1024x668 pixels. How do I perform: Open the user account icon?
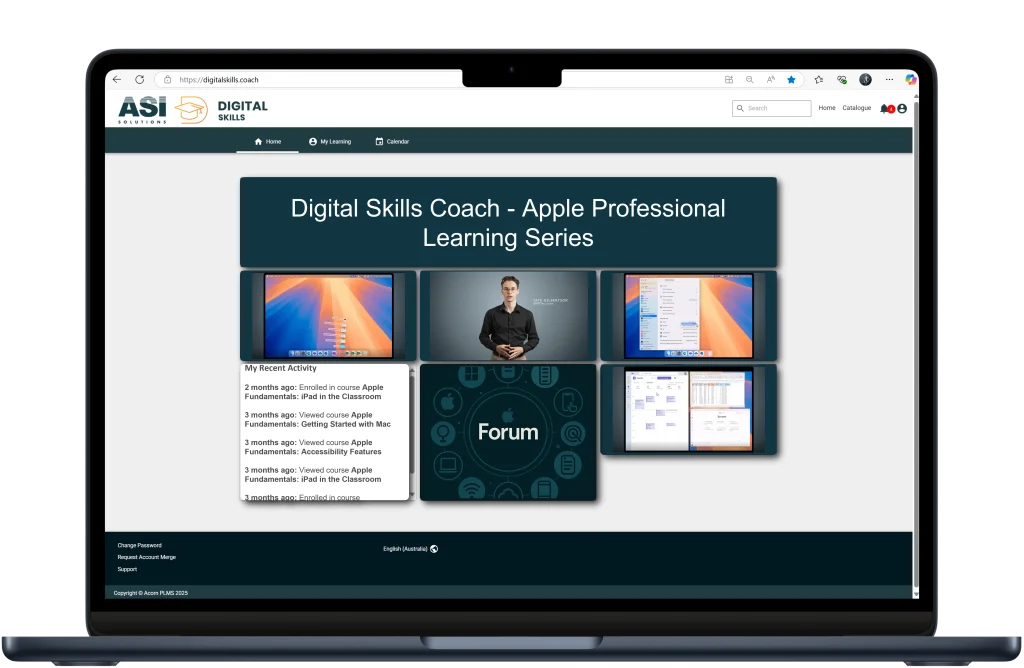pos(902,108)
